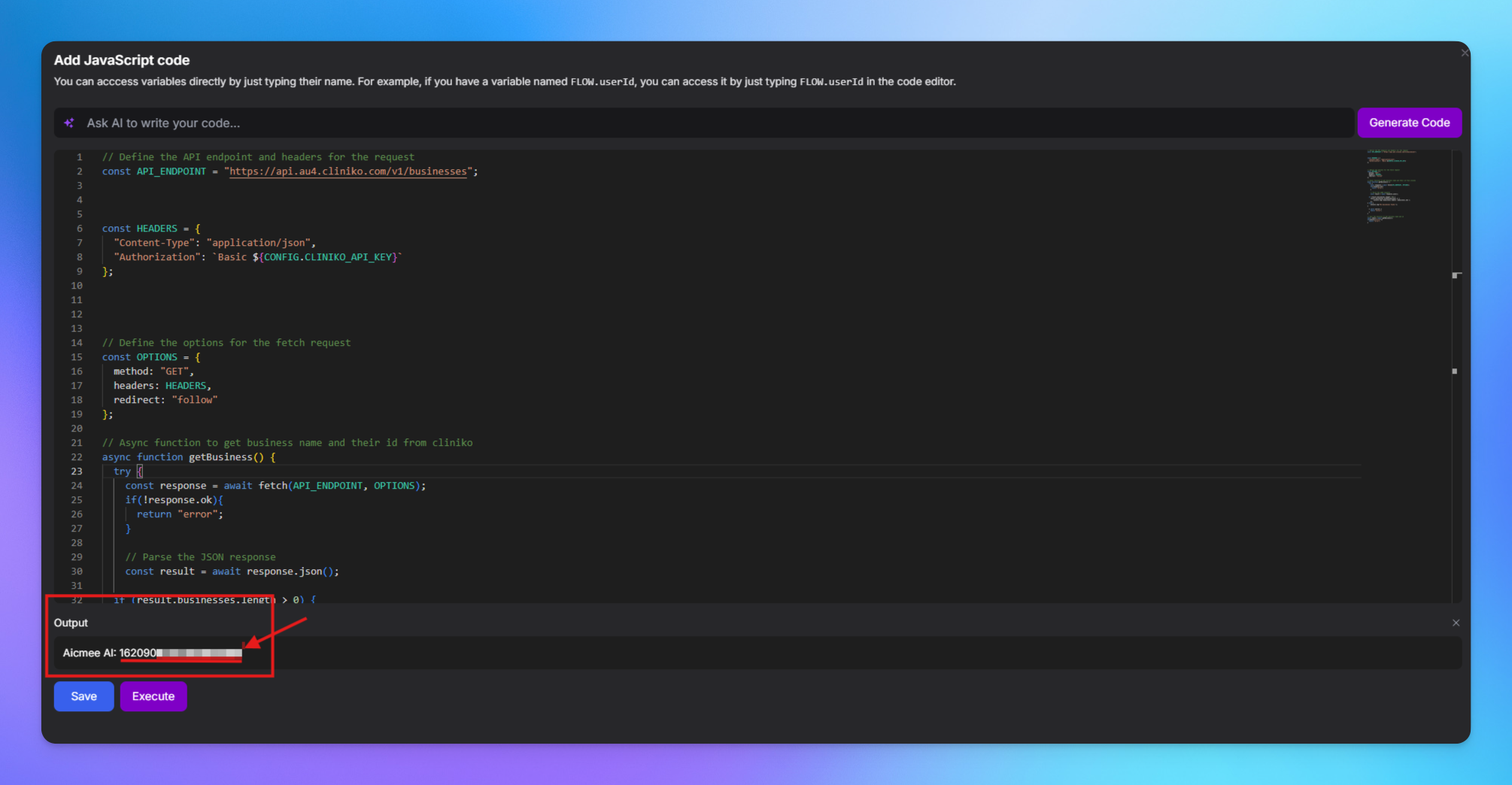The width and height of the screenshot is (1512, 785).
Task: Click line number 14 in the gutter
Action: tap(77, 343)
